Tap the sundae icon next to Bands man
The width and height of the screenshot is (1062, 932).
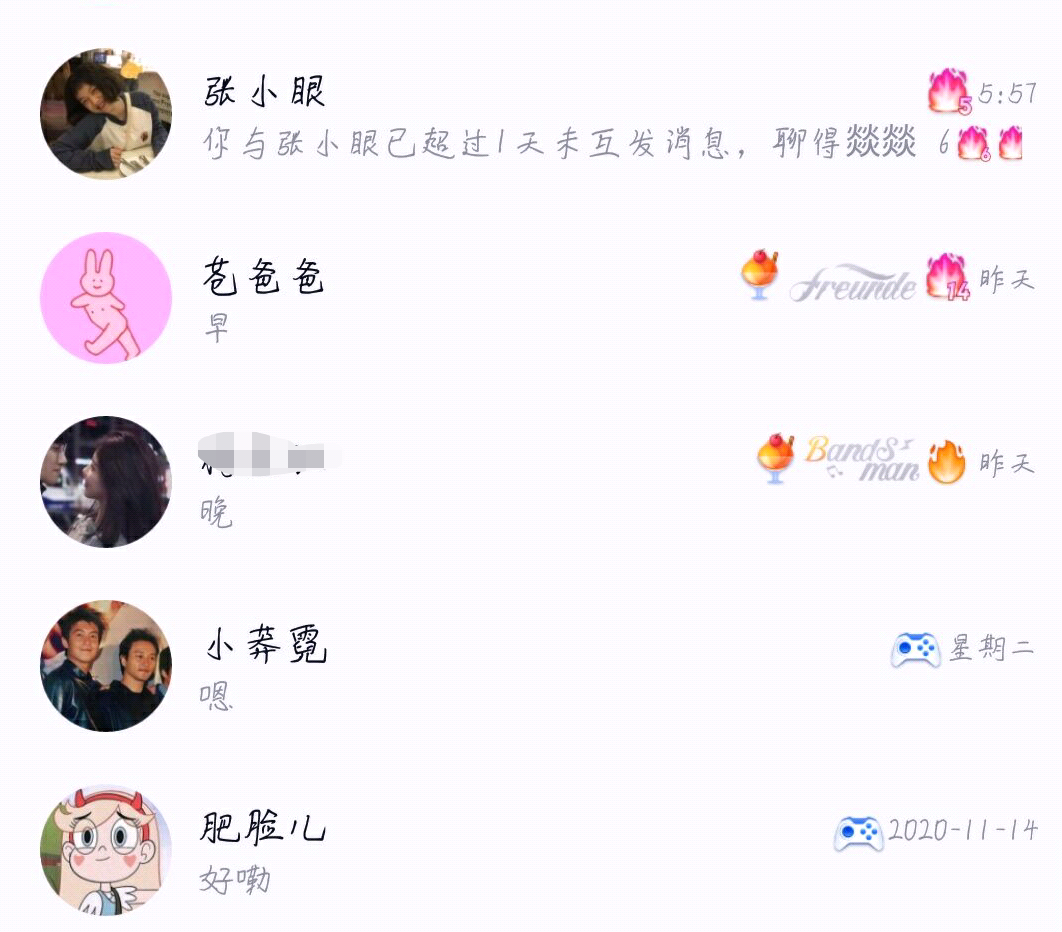click(776, 459)
